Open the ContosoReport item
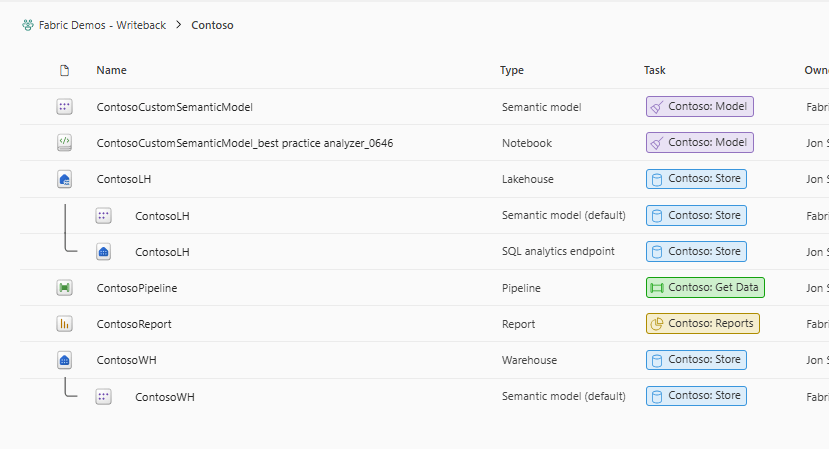Viewport: 829px width, 449px height. [134, 324]
